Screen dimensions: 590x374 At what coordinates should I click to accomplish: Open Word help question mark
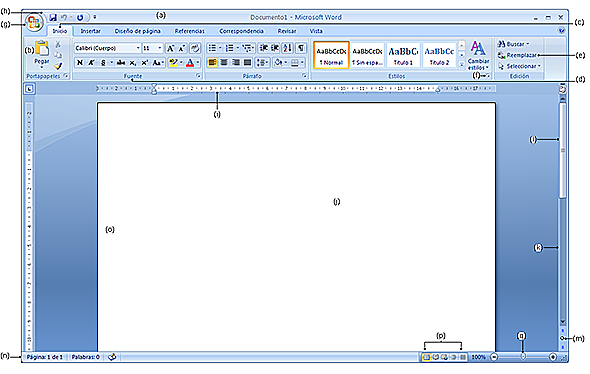[x=561, y=30]
